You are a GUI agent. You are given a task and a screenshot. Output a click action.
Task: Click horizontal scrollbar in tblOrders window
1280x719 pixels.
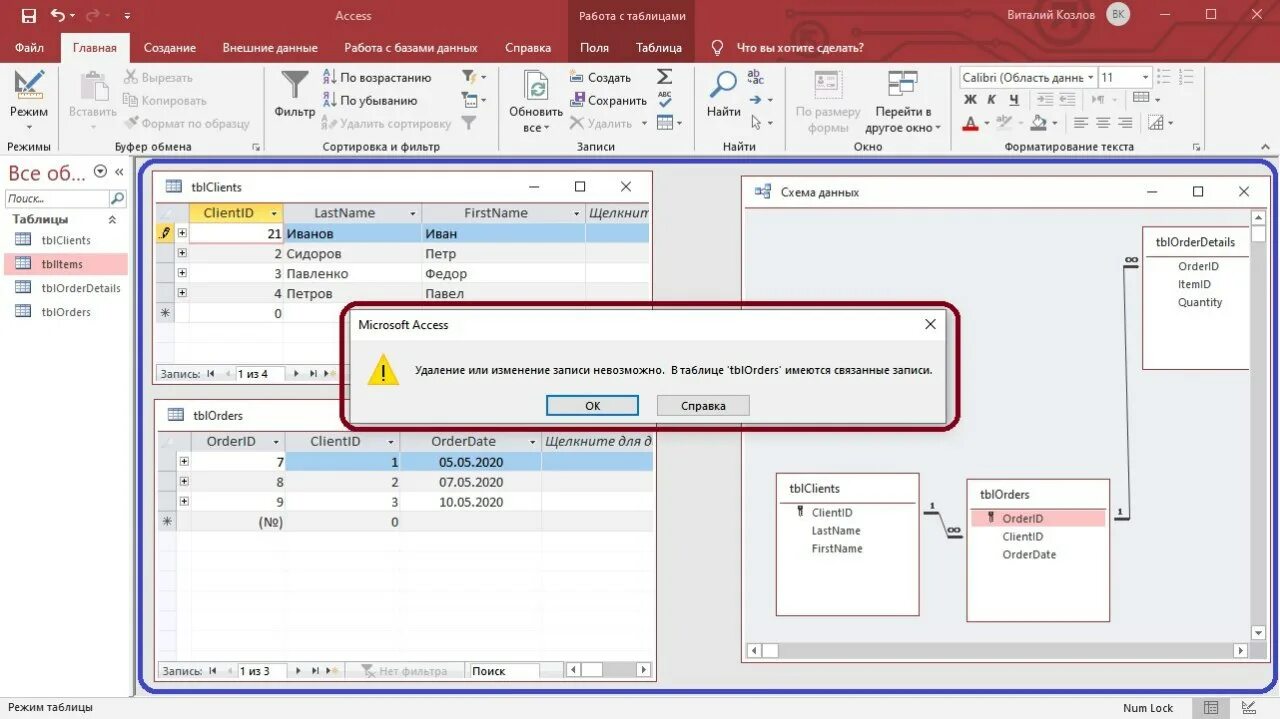tap(608, 671)
